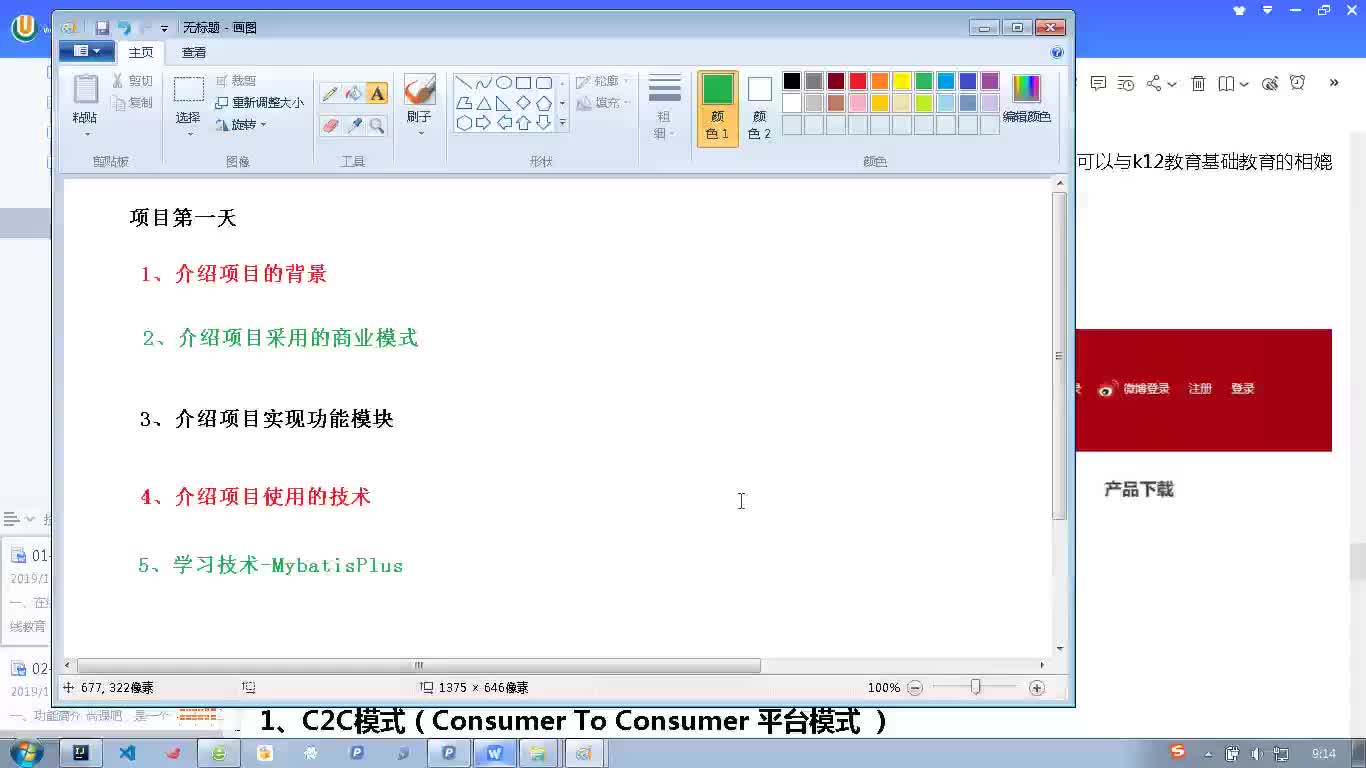This screenshot has width=1366, height=768.
Task: Click the zoom out minus button
Action: [x=915, y=688]
